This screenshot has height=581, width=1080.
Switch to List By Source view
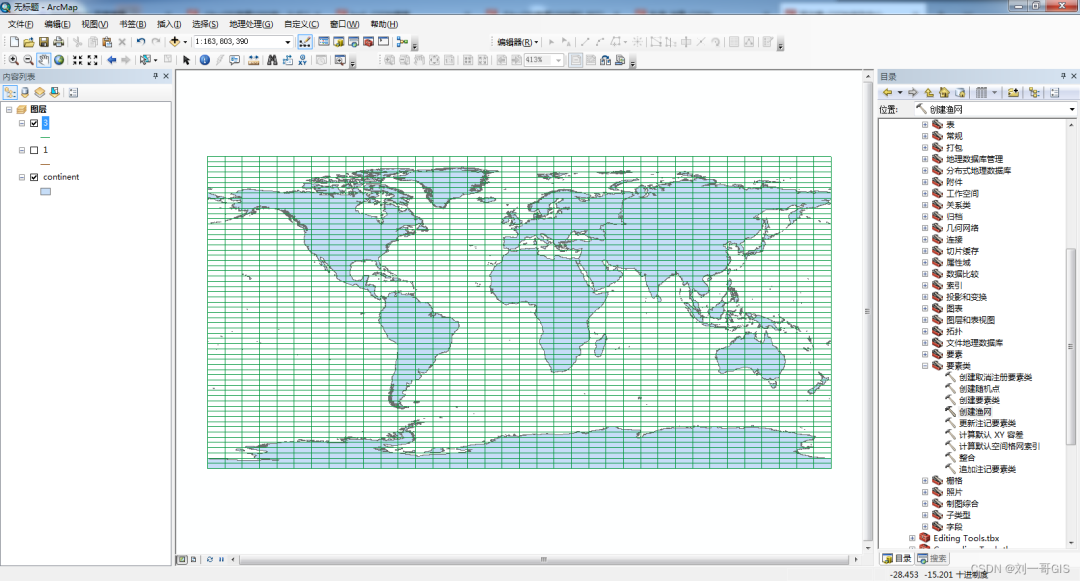25,92
